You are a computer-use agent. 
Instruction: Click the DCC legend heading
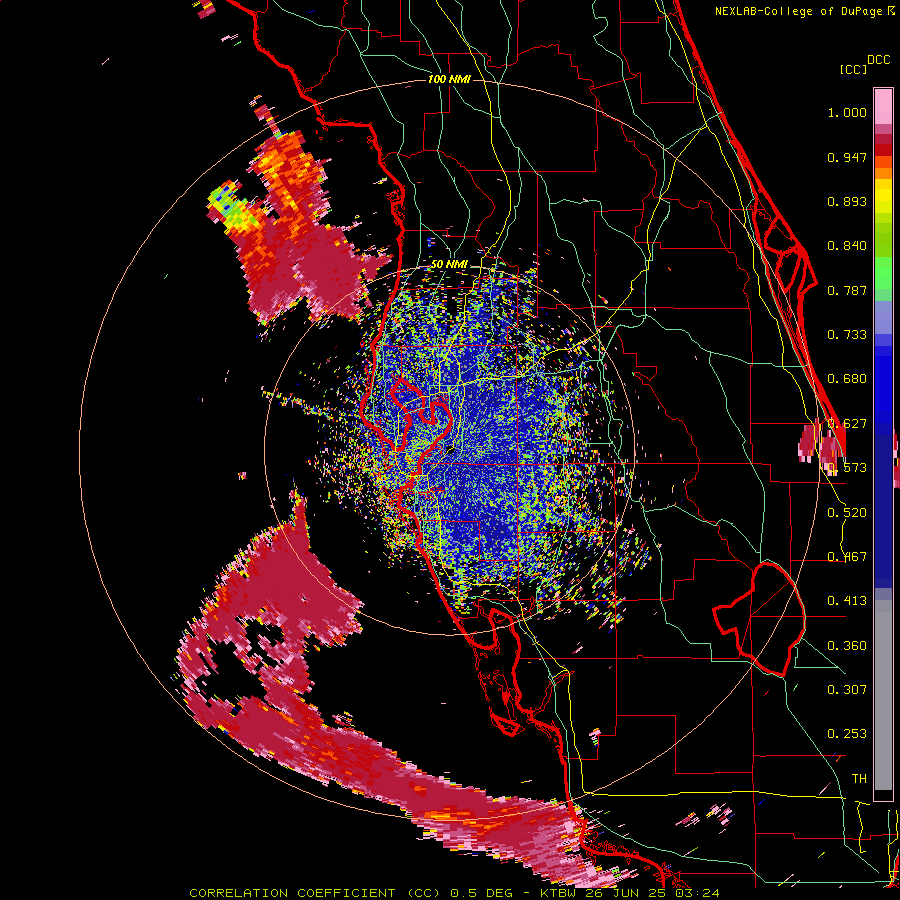tap(878, 59)
